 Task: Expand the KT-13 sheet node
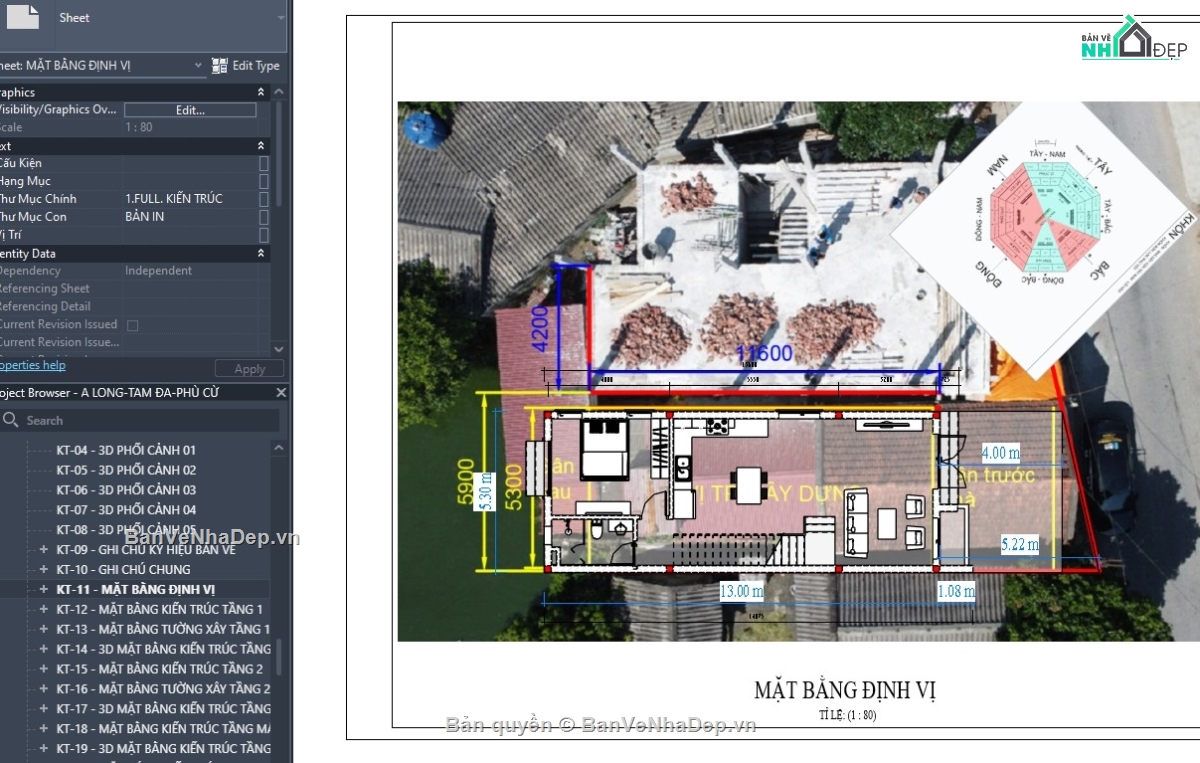click(x=43, y=630)
